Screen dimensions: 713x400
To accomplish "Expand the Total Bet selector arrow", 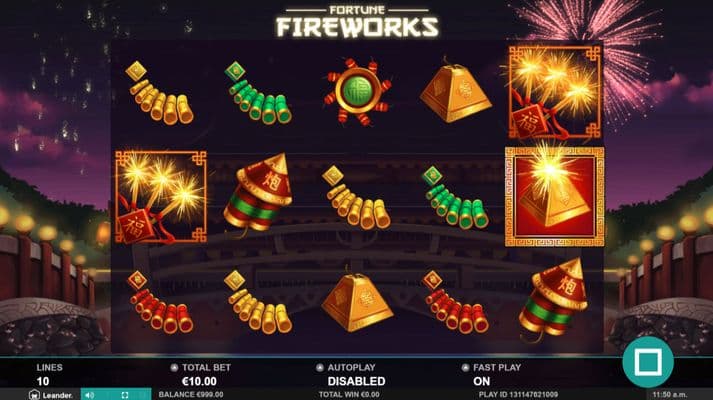I will [174, 367].
